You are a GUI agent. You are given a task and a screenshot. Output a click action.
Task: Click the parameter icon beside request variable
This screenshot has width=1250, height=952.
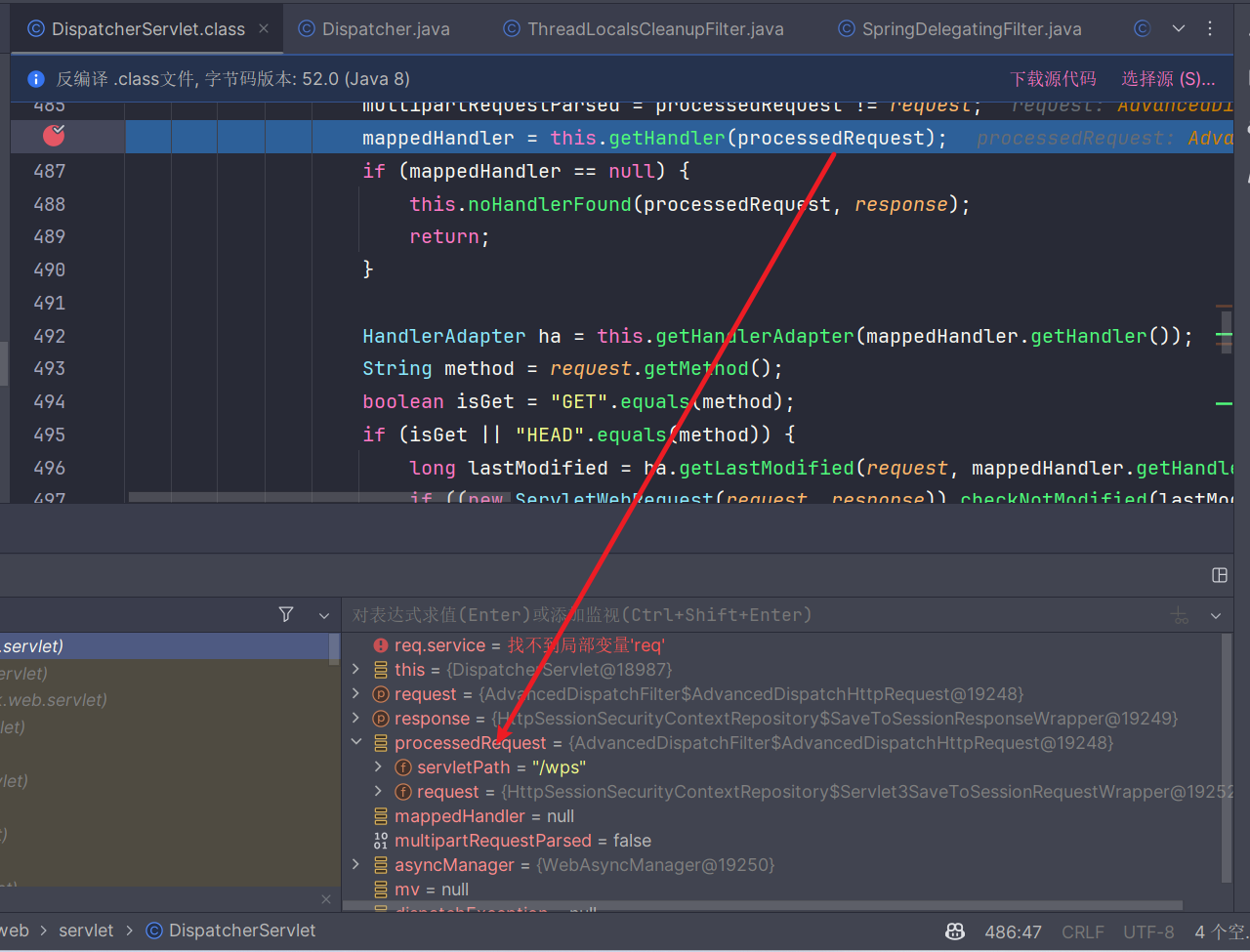pyautogui.click(x=381, y=694)
